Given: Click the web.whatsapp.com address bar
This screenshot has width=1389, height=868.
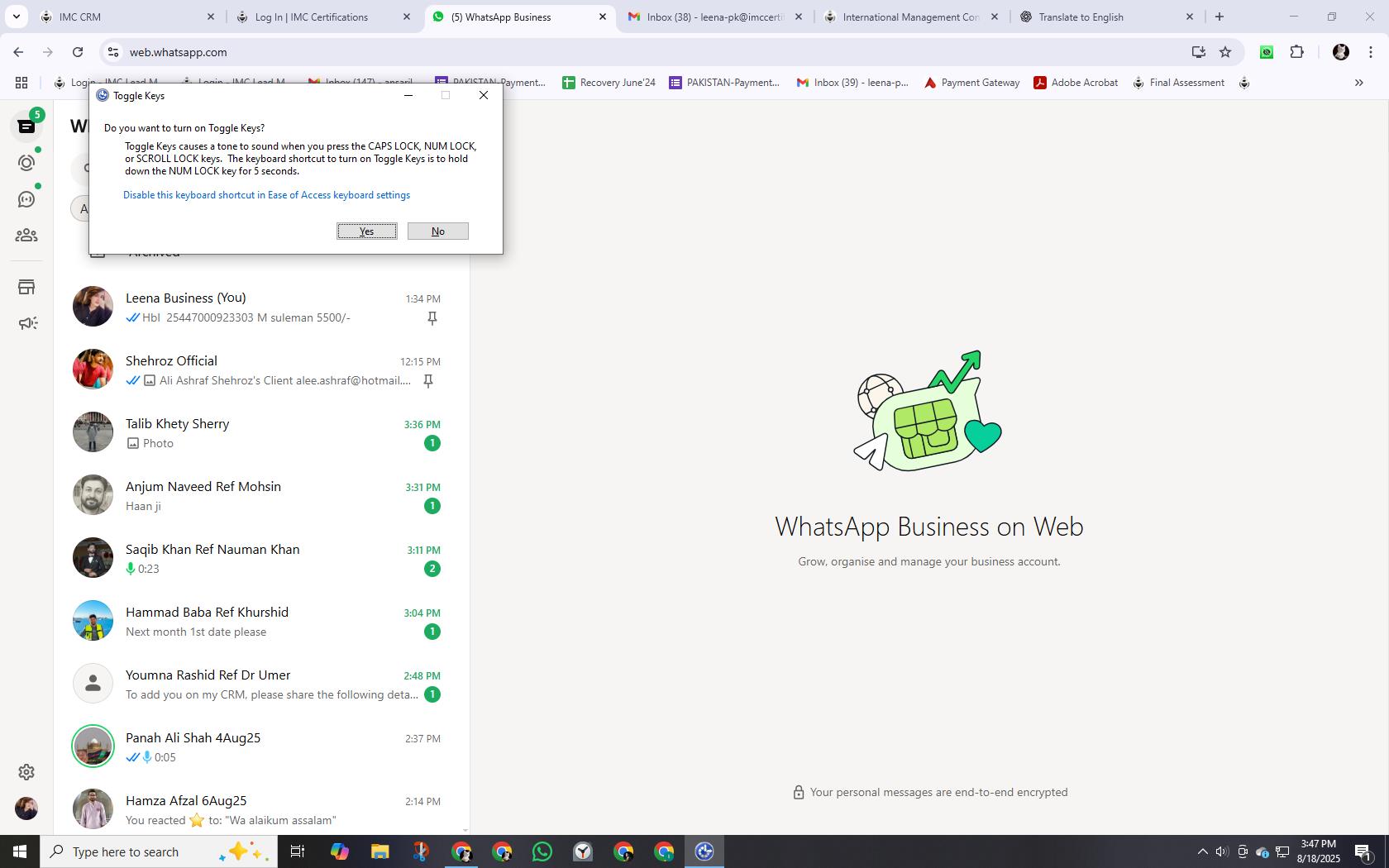Looking at the screenshot, I should (x=645, y=52).
